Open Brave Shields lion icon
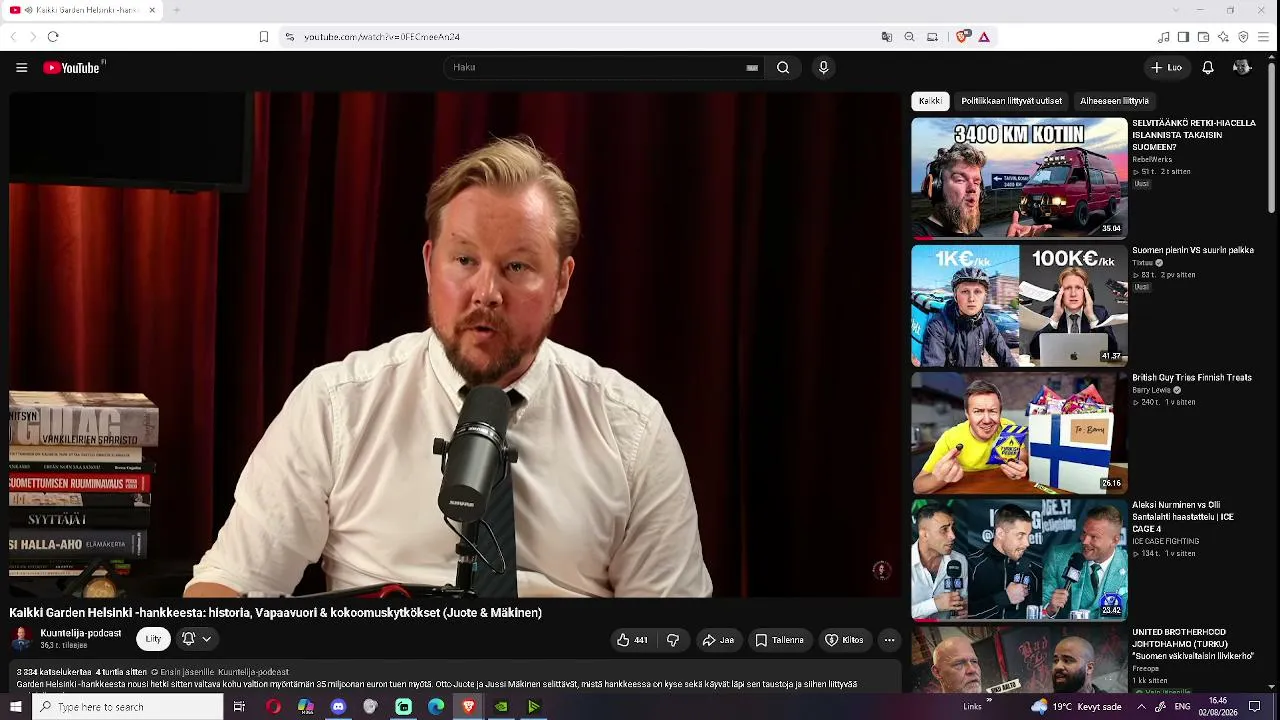Viewport: 1280px width, 720px height. tap(961, 37)
